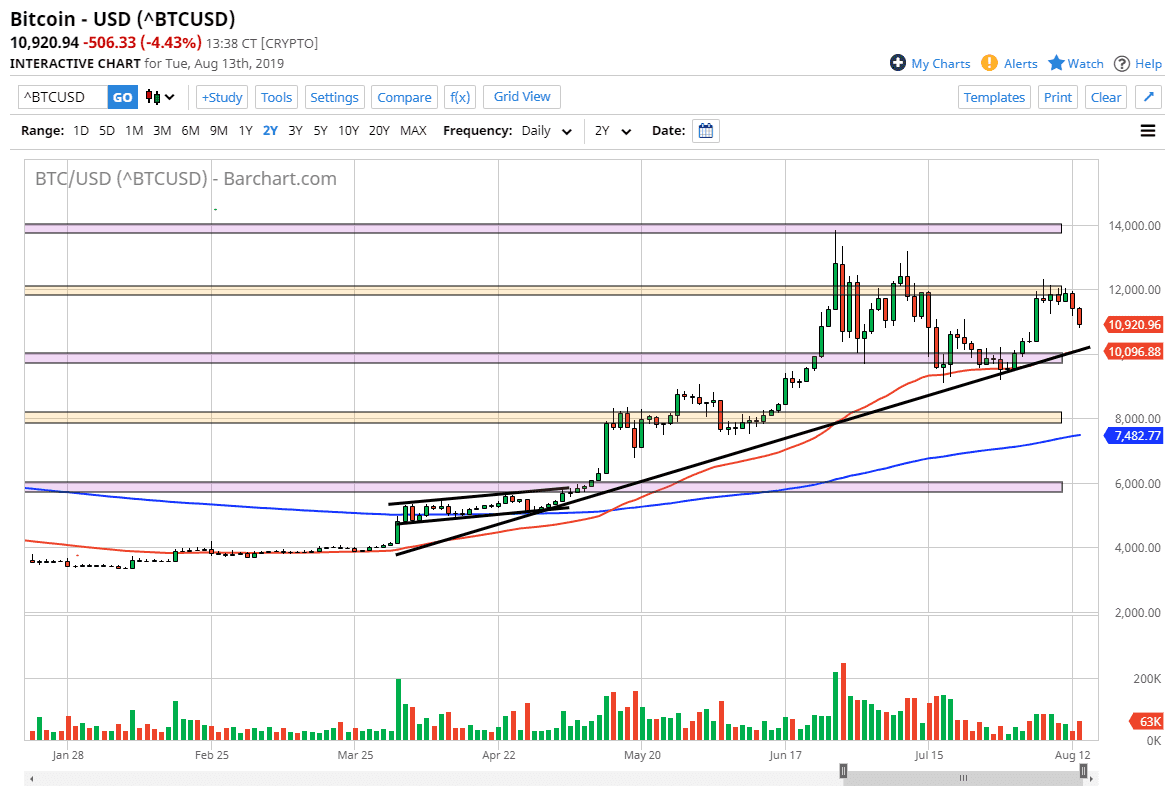
Task: Open Help via the question mark icon
Action: [x=1122, y=63]
